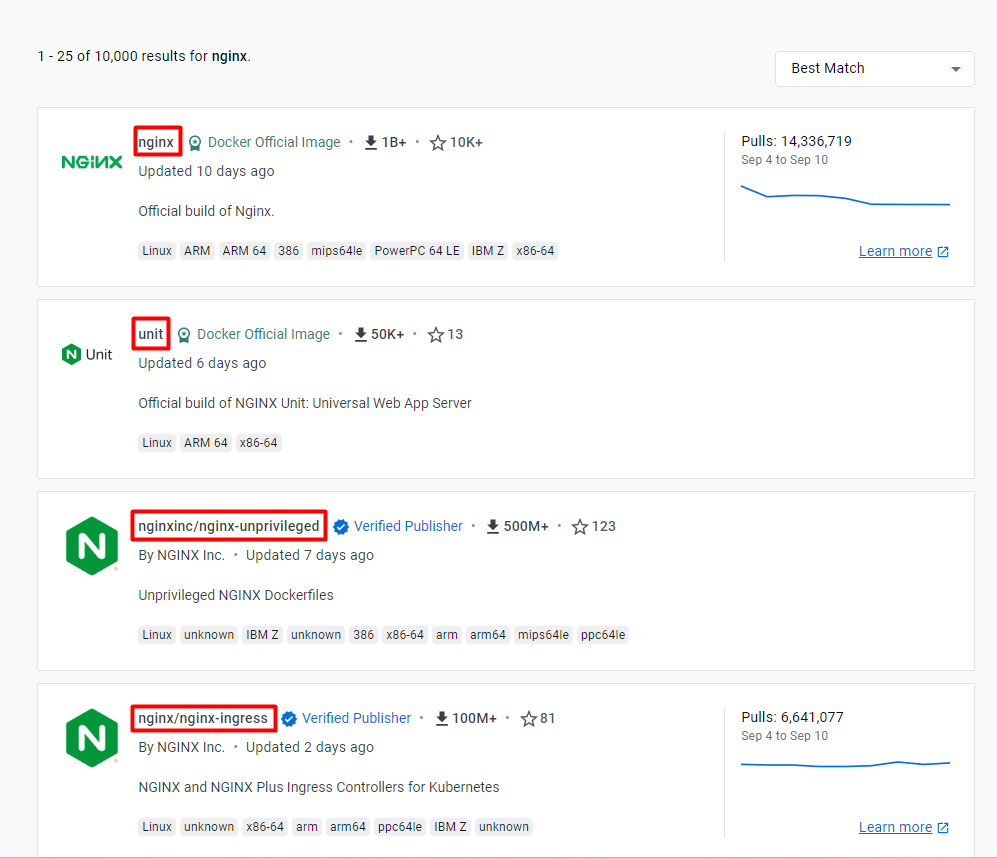Click 'Updated 2 days ago' text
The image size is (997, 858).
click(310, 747)
